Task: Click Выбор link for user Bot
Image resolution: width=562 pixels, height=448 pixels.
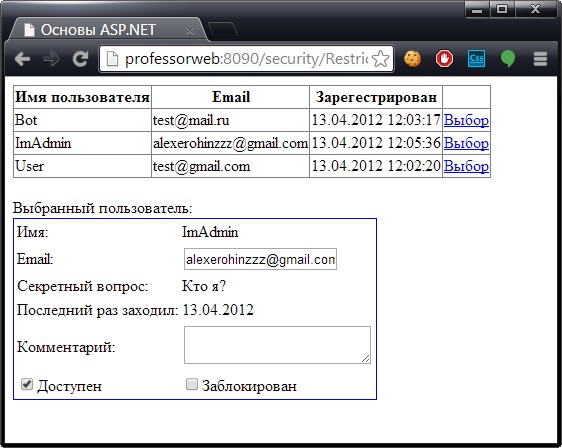Action: pyautogui.click(x=466, y=120)
